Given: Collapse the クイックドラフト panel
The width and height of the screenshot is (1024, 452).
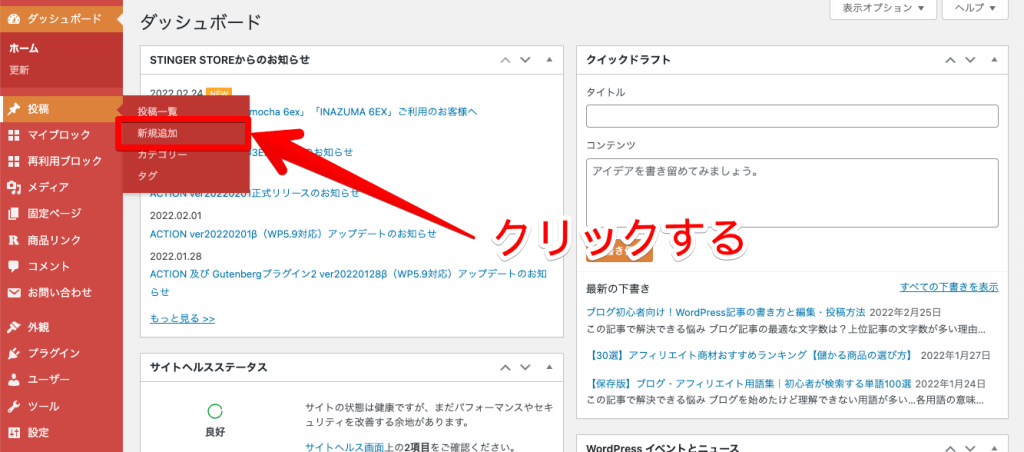Looking at the screenshot, I should (995, 60).
